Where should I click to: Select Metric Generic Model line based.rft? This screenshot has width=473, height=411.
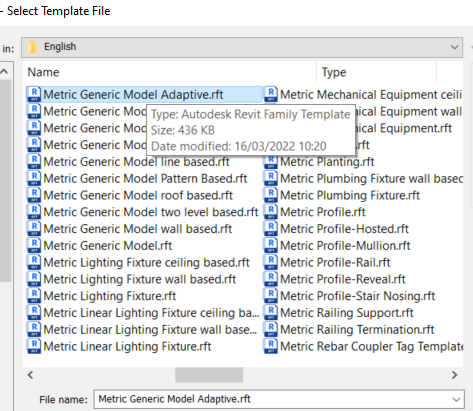(136, 162)
